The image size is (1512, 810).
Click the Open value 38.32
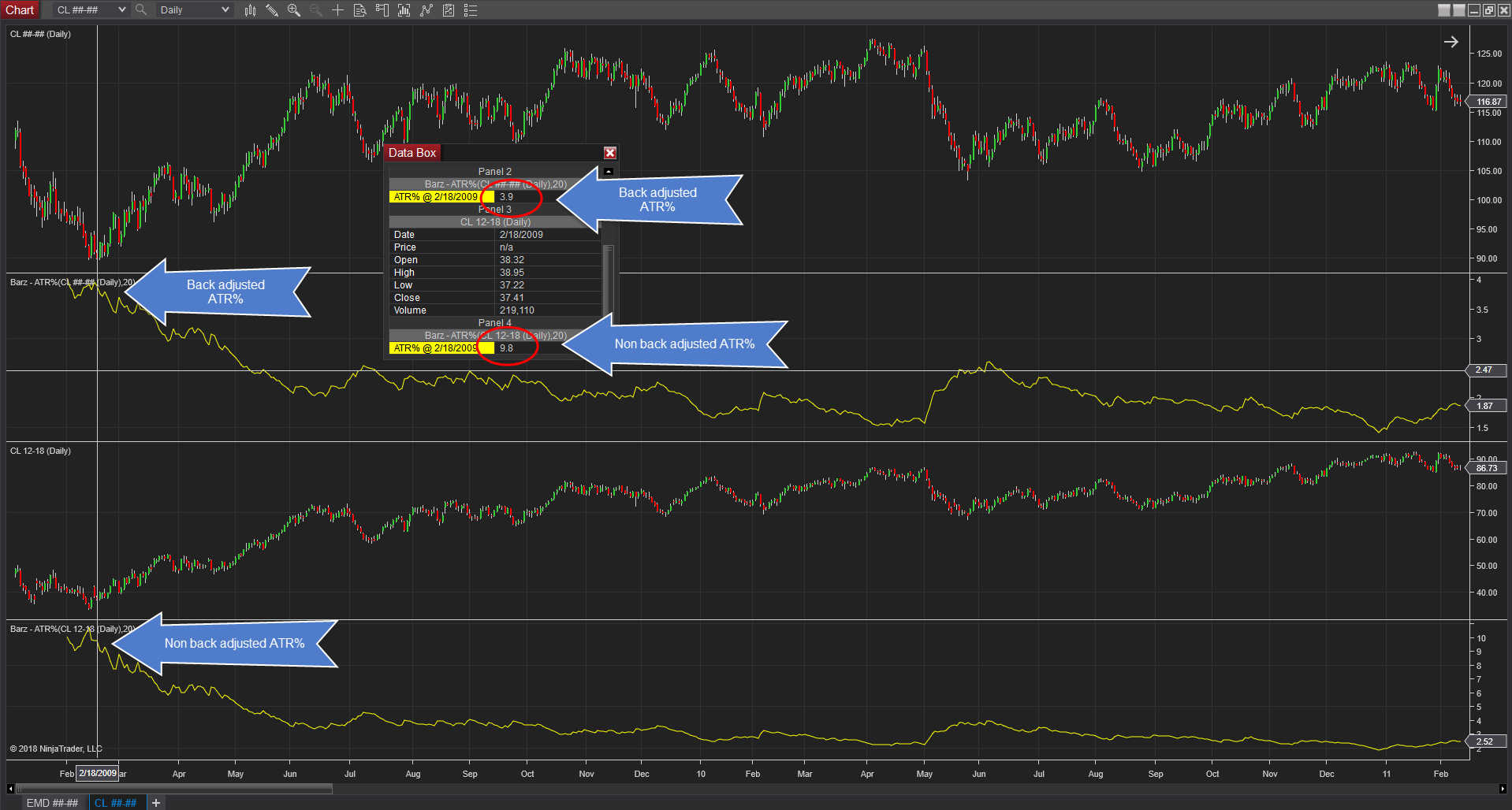(x=512, y=259)
